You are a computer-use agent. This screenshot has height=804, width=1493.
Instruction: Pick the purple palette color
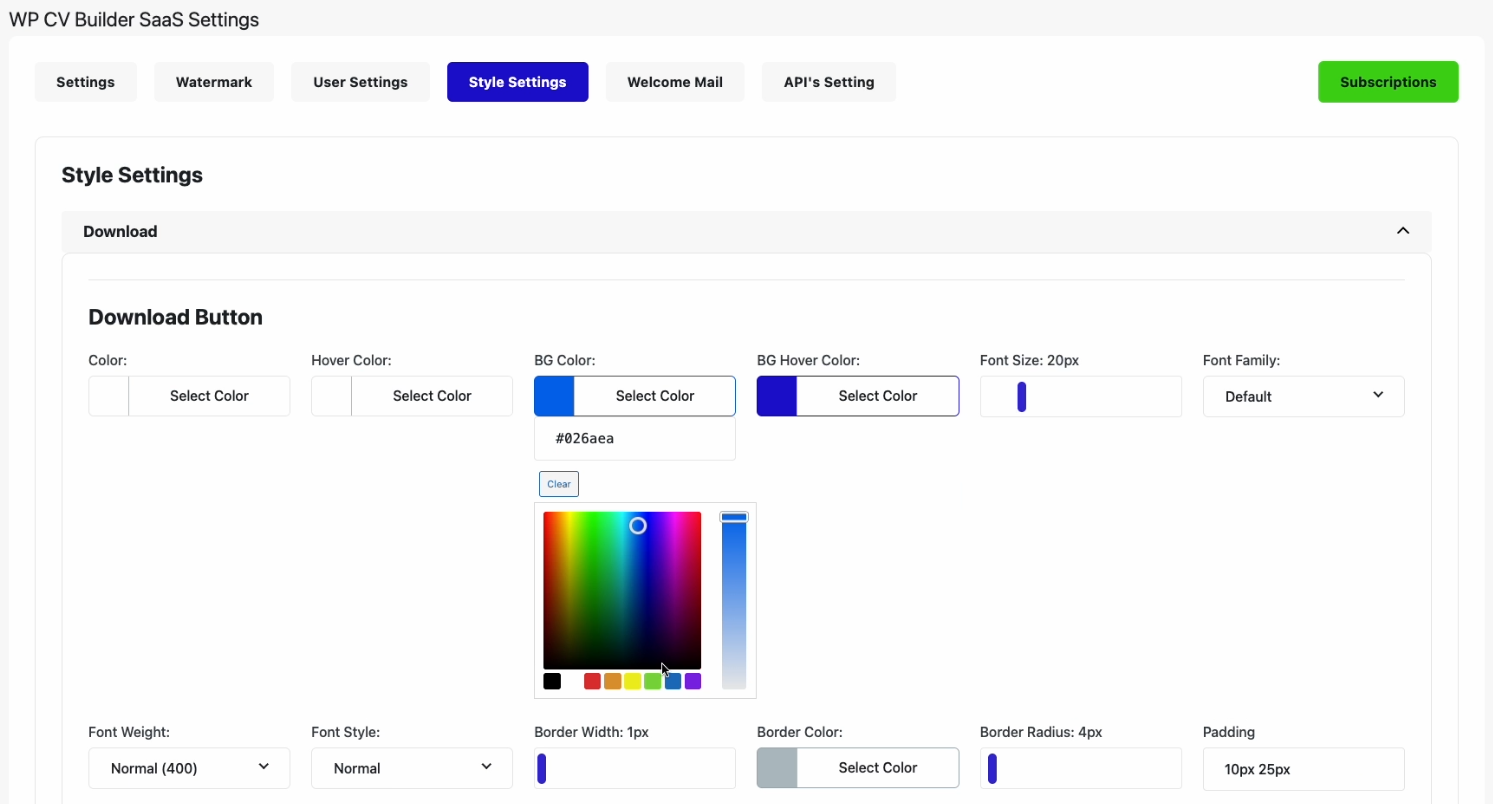pos(693,681)
